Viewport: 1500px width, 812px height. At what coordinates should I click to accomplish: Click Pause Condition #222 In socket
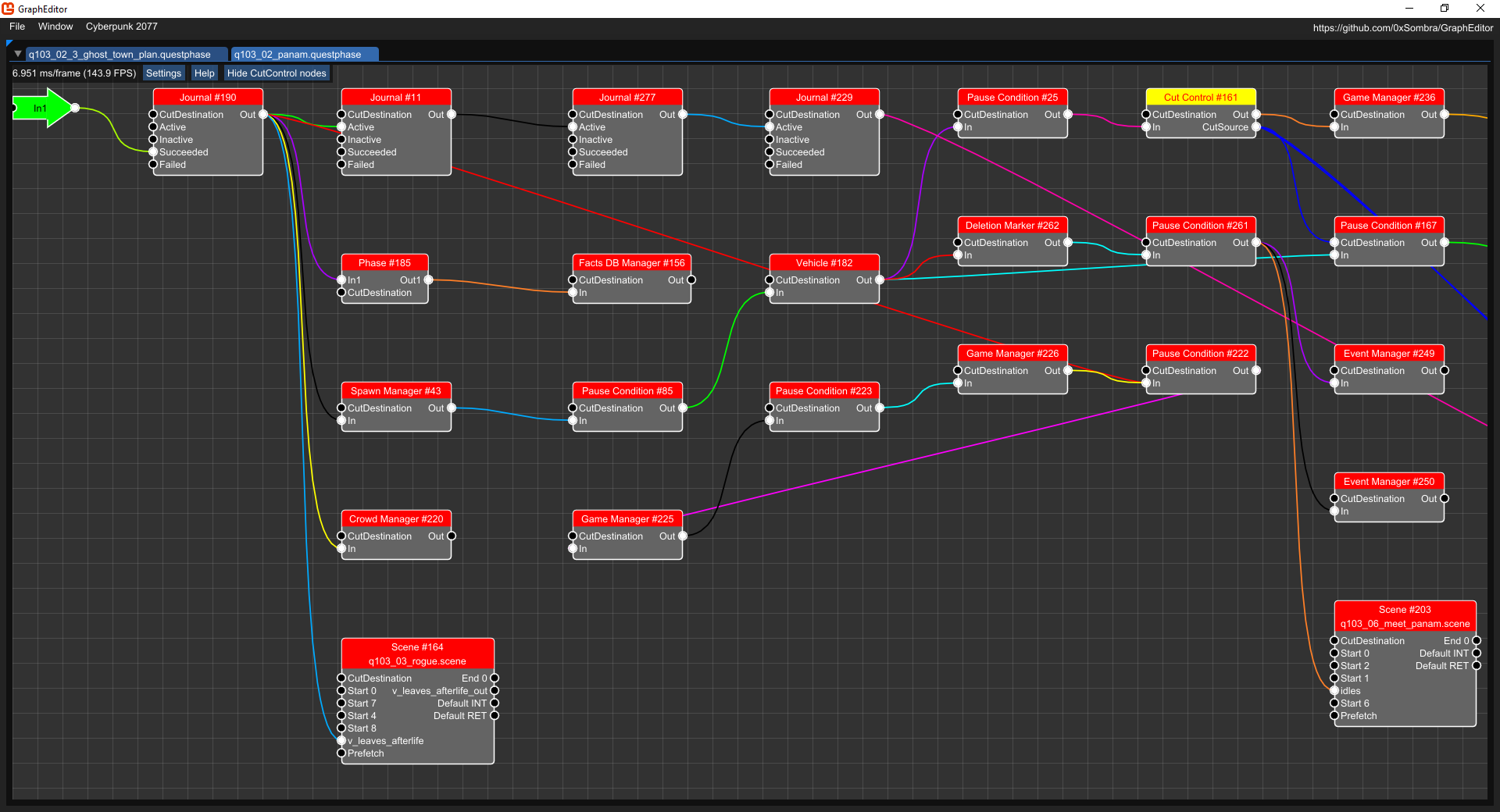click(x=1146, y=383)
